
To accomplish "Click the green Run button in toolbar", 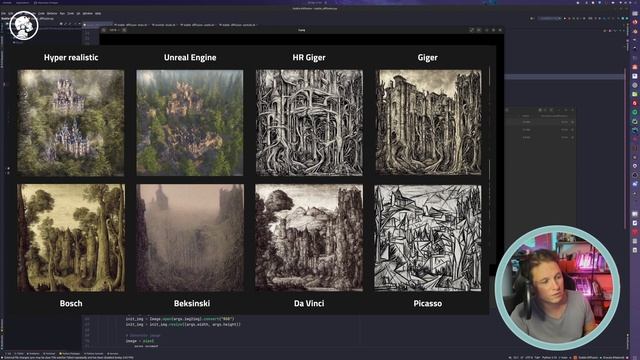I will (x=565, y=18).
